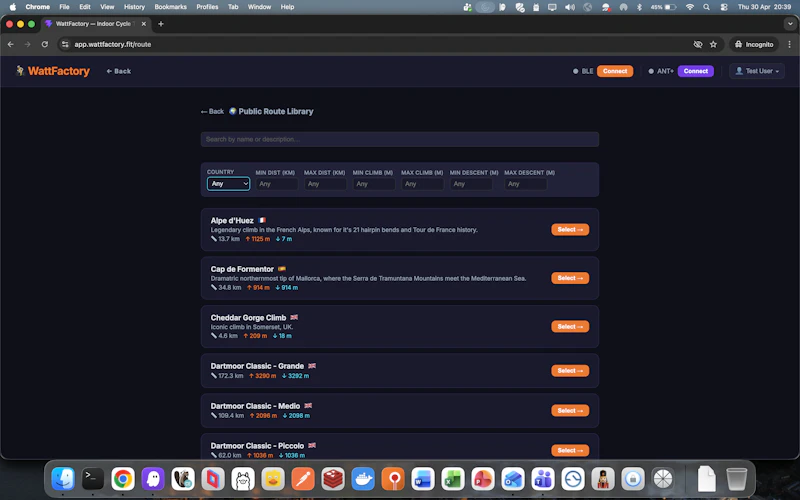Select the Cap de Formentor route
This screenshot has width=800, height=500.
pyautogui.click(x=570, y=278)
